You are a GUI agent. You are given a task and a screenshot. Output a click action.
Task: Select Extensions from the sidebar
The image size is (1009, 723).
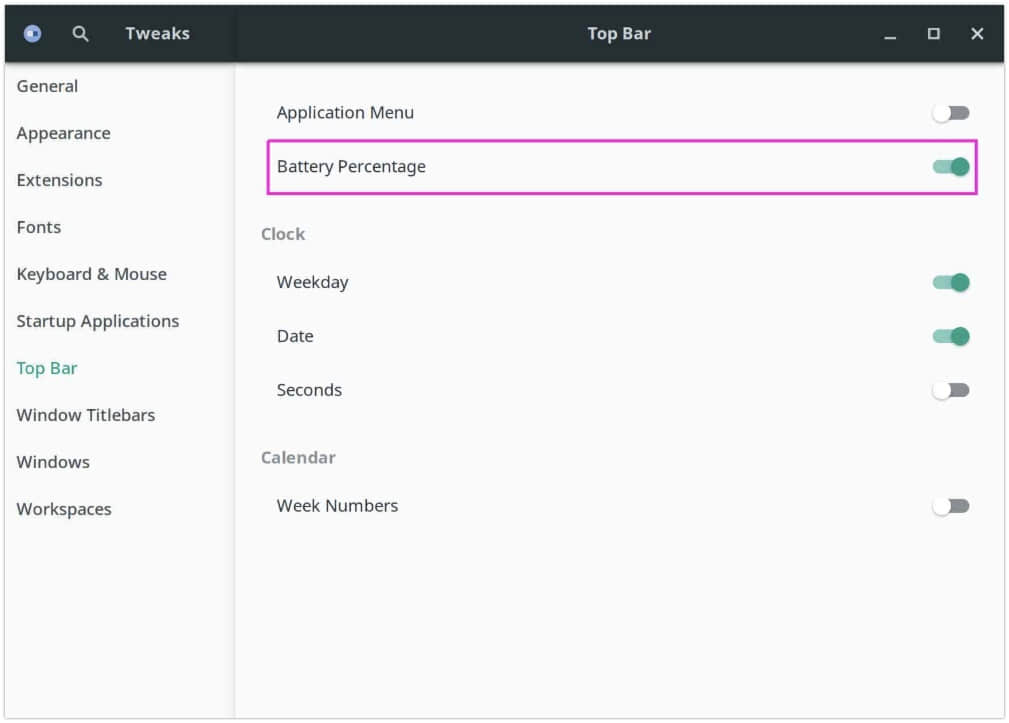tap(59, 181)
